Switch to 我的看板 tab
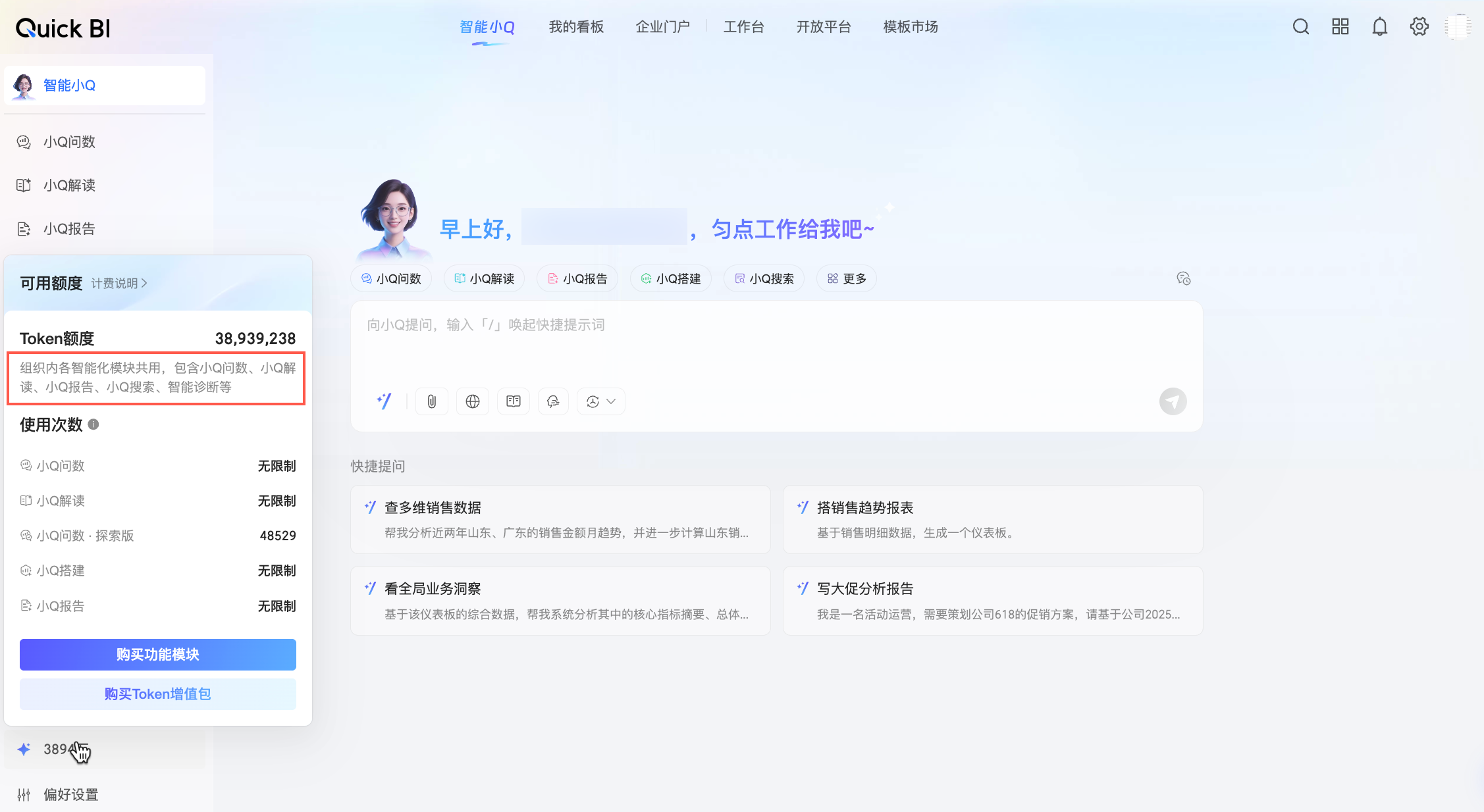Image resolution: width=1484 pixels, height=812 pixels. 576,27
